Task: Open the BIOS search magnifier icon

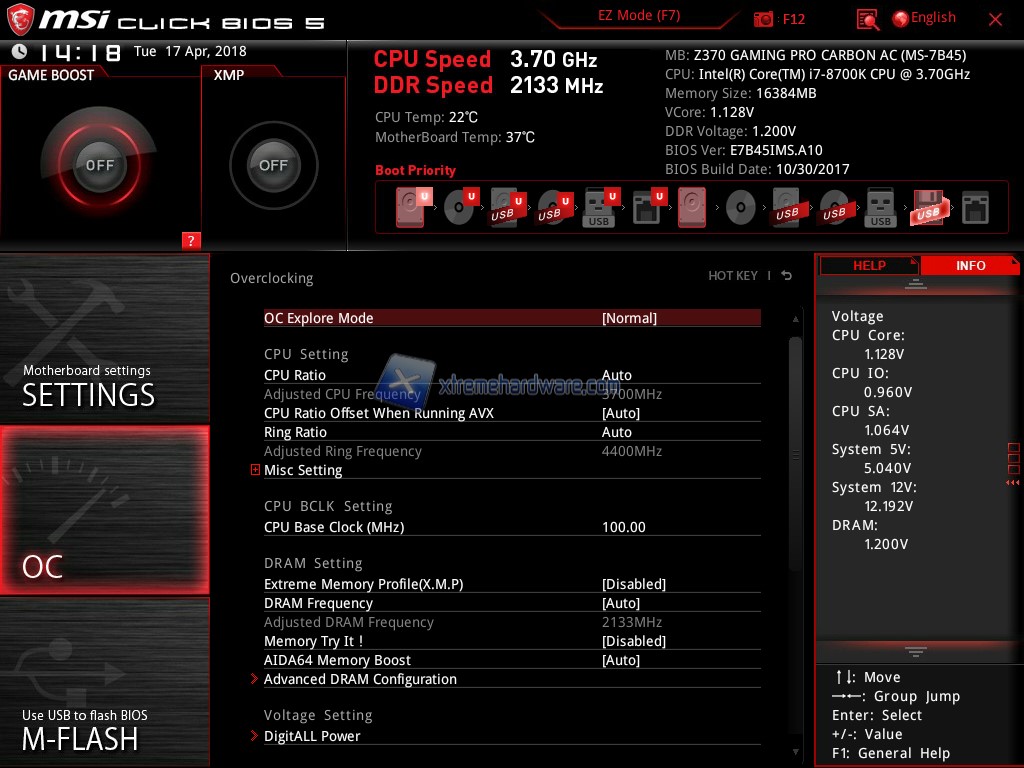Action: point(868,19)
